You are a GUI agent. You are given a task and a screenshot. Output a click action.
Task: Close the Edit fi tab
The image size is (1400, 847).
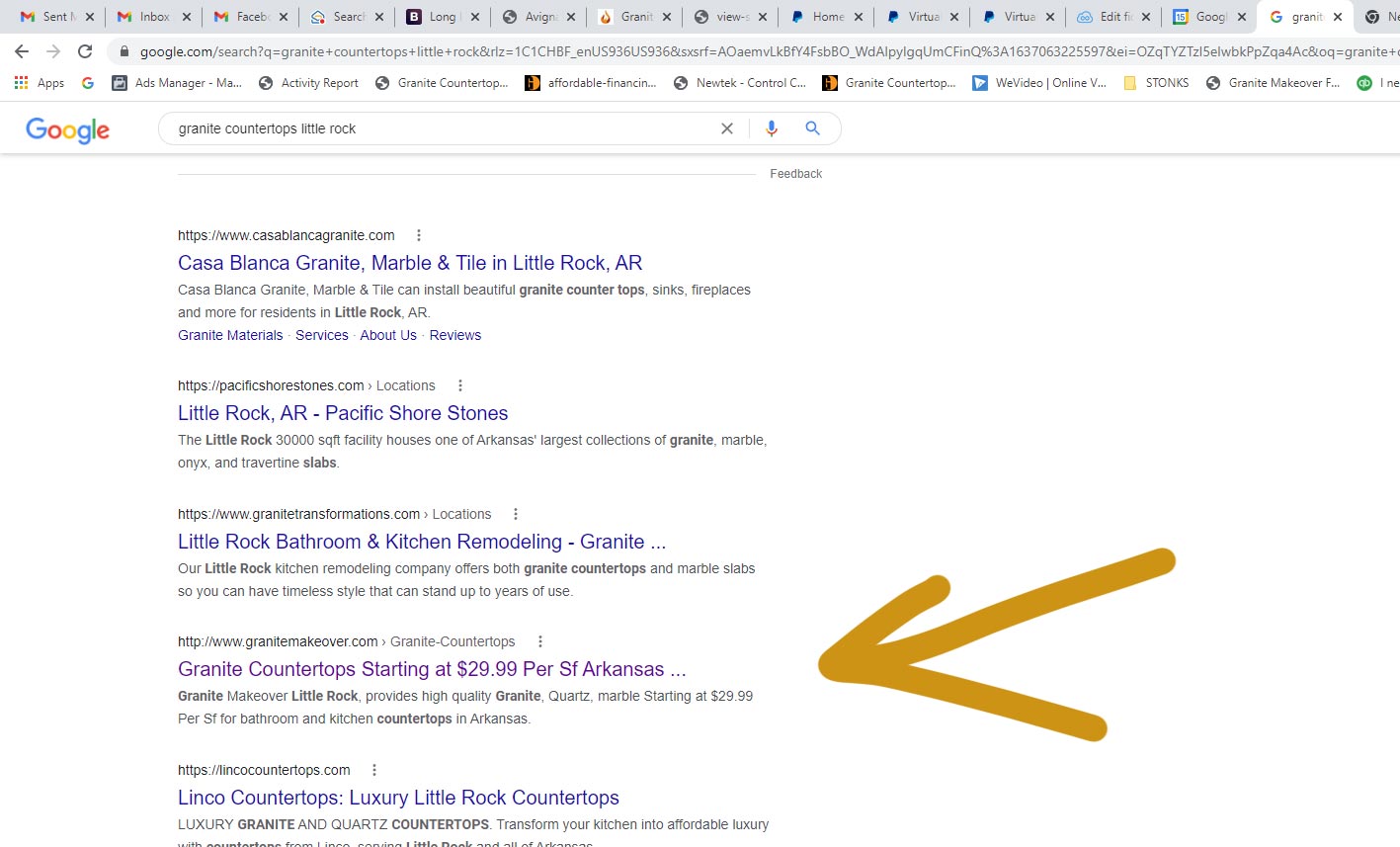[1145, 17]
